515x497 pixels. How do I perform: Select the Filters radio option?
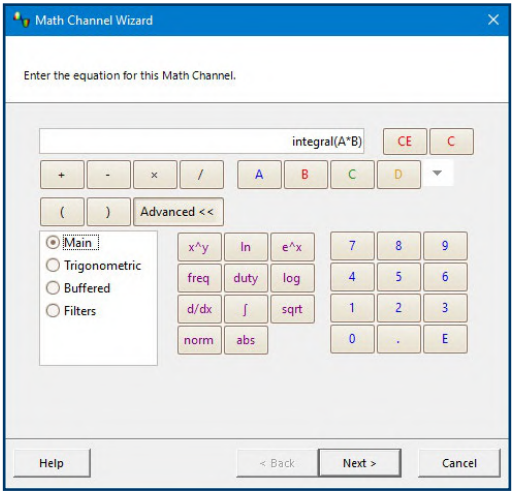click(x=71, y=311)
